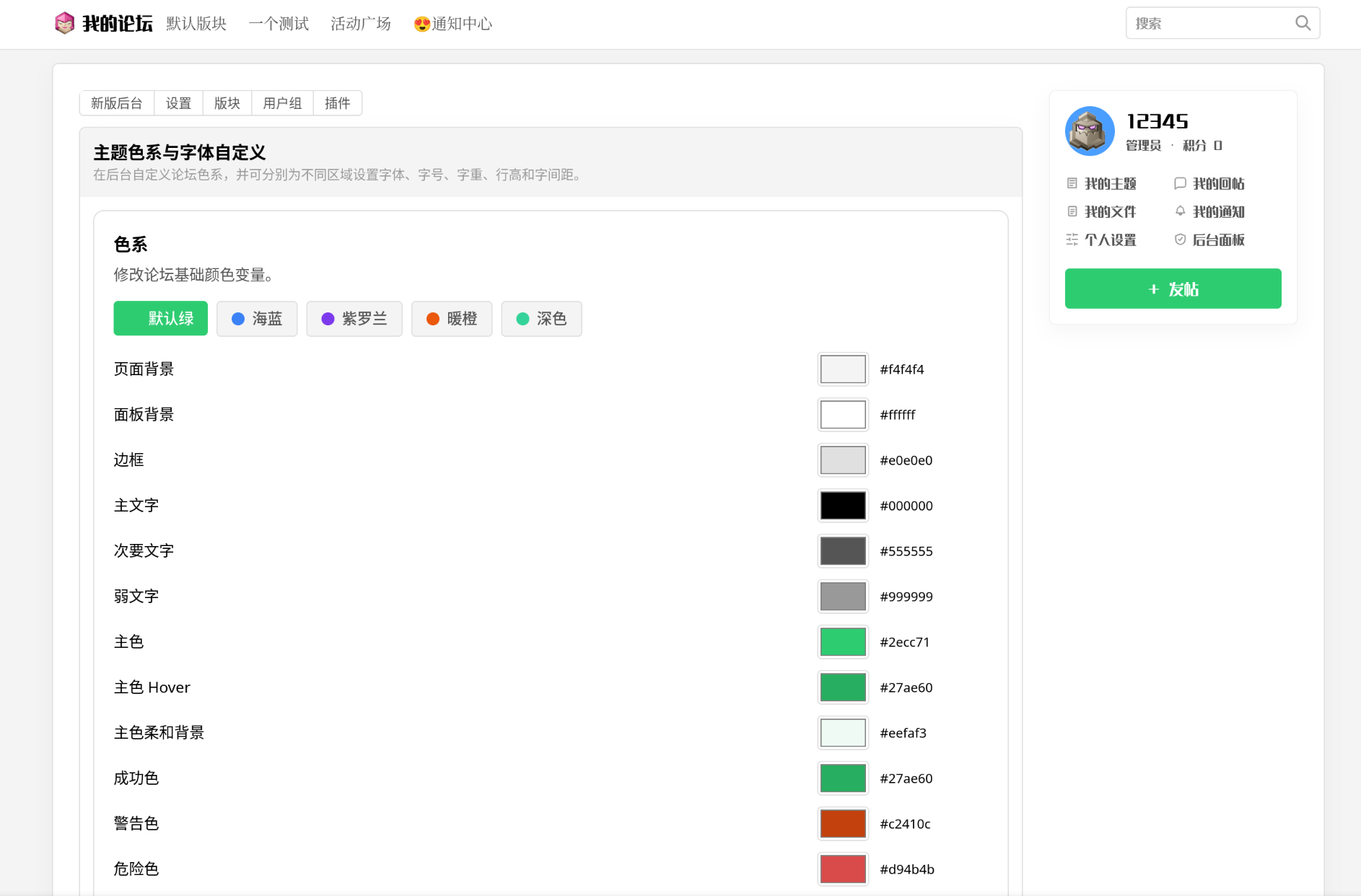
Task: Select the 默认绿 color preset
Action: point(160,318)
